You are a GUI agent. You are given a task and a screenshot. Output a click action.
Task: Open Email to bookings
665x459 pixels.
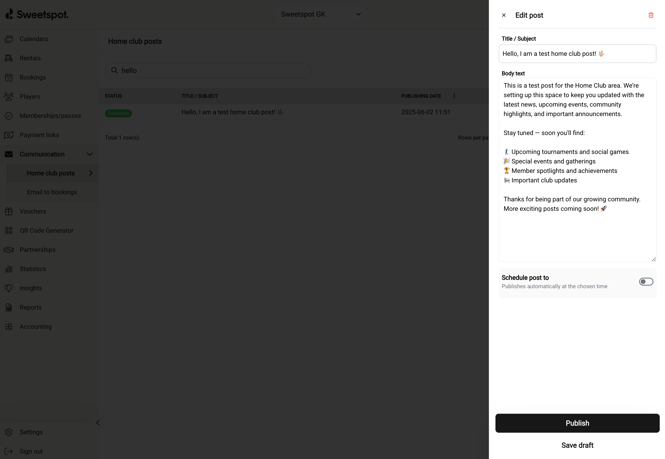point(52,192)
